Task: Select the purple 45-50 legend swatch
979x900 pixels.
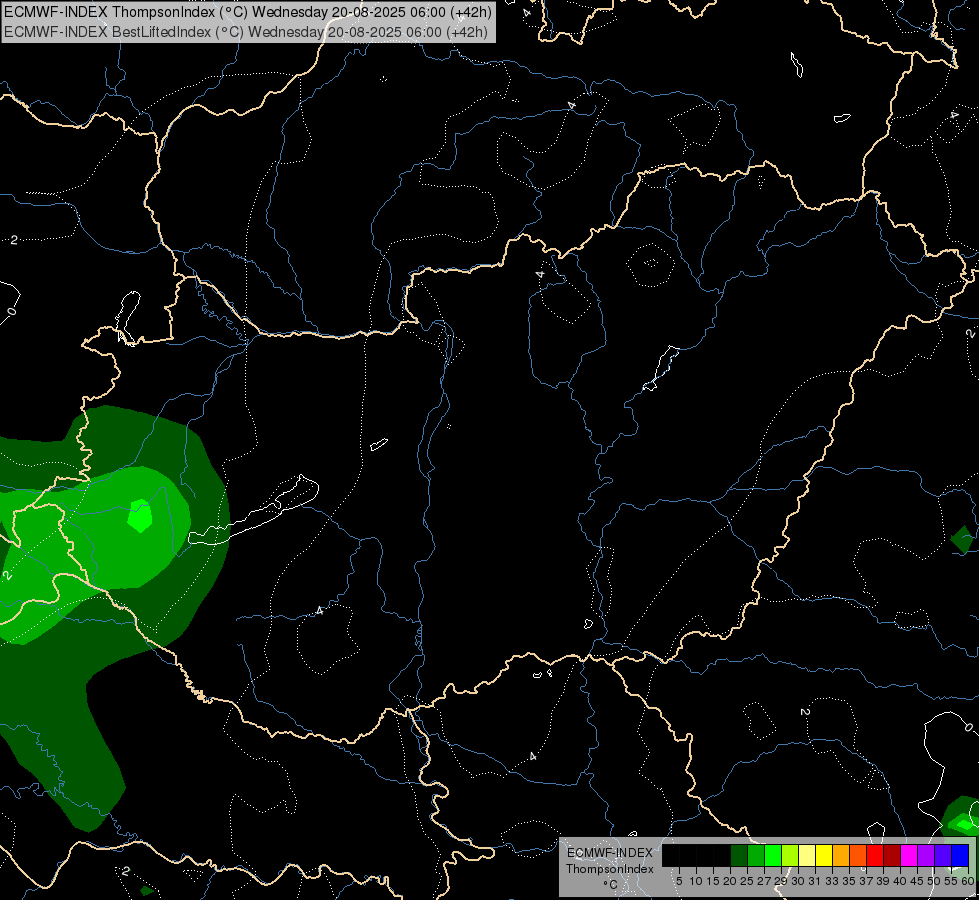Action: (x=926, y=855)
